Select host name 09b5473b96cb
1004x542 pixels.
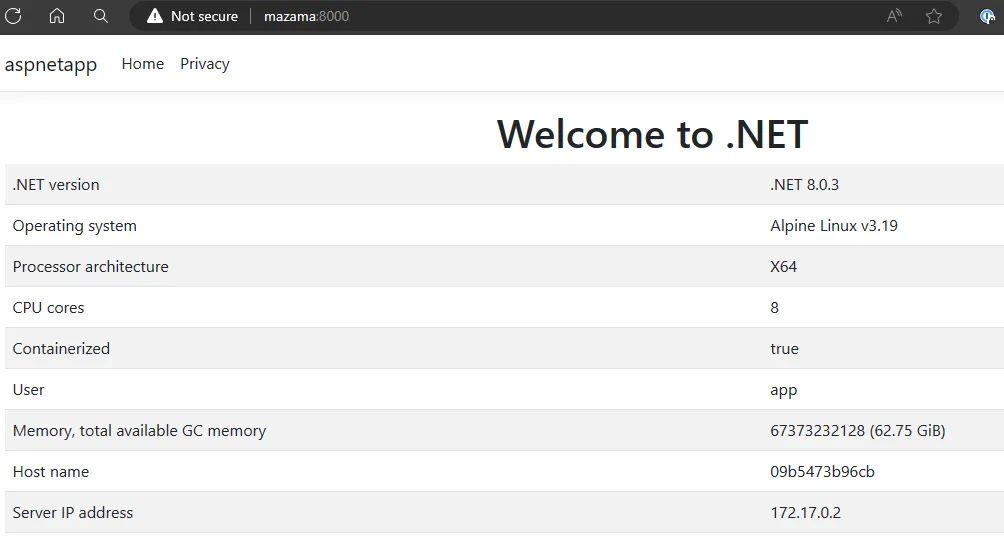[x=822, y=472]
